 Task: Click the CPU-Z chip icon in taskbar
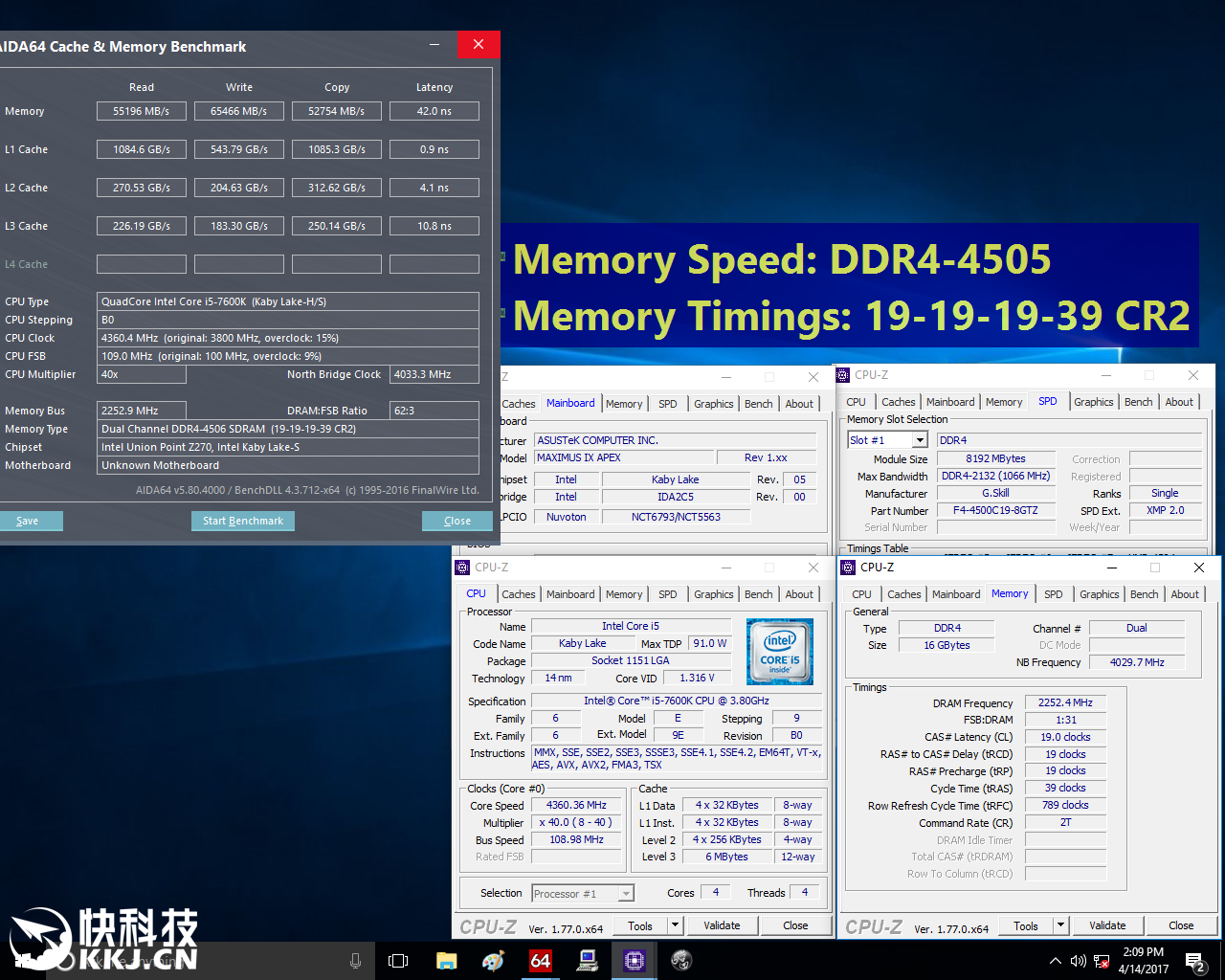(634, 960)
